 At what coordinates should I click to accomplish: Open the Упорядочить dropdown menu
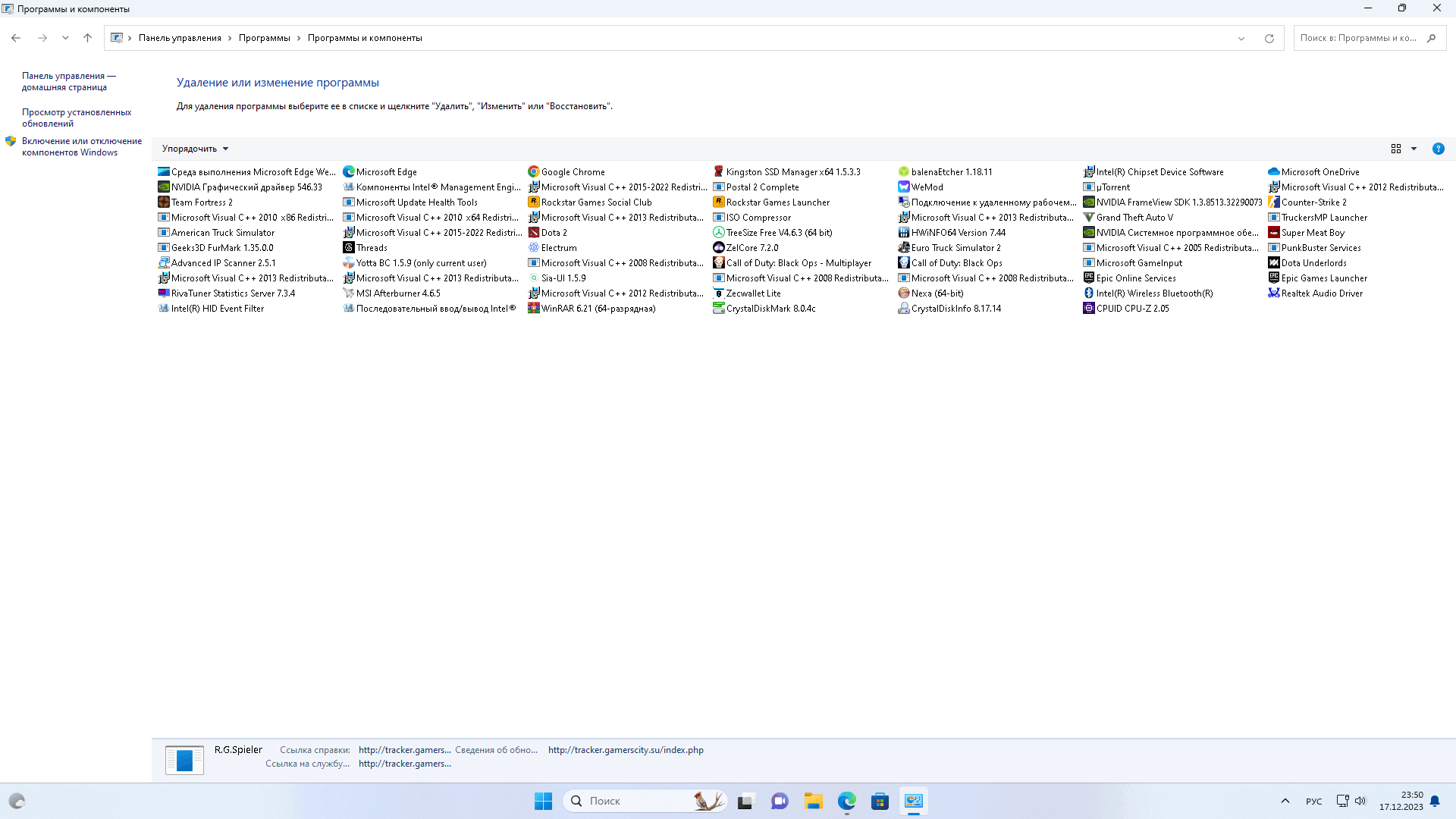click(195, 149)
